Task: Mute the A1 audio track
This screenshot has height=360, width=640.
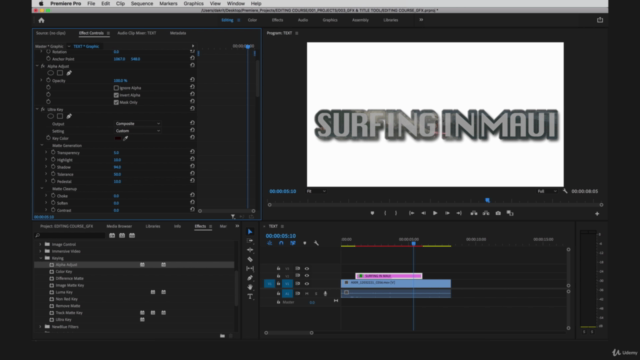Action: (x=307, y=293)
